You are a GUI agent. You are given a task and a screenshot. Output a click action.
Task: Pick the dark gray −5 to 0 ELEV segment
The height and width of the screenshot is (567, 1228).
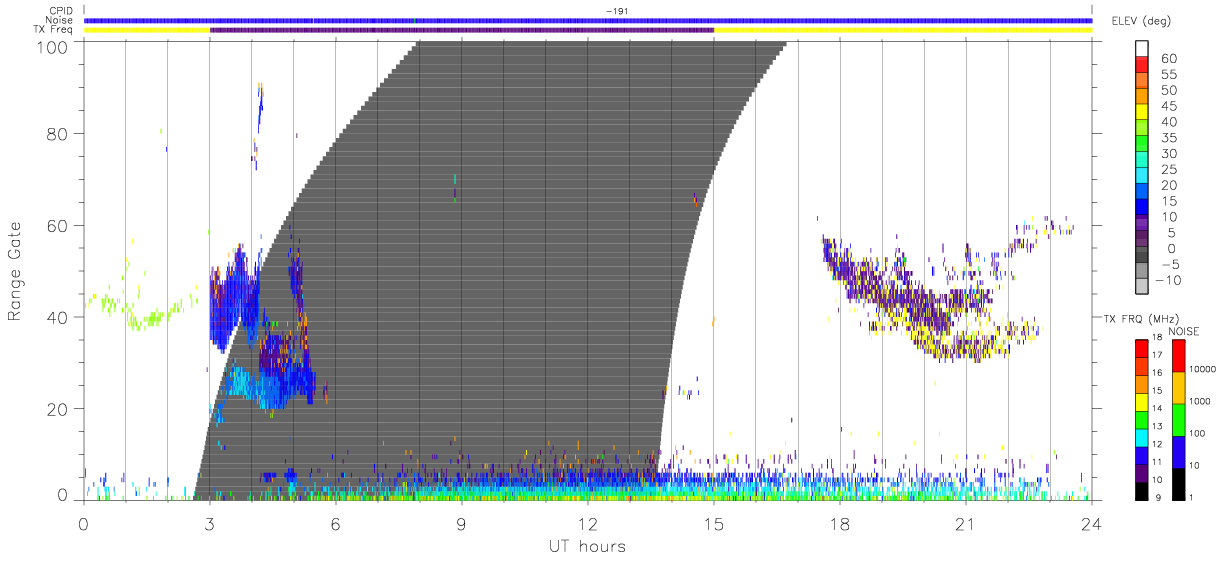tap(1143, 256)
